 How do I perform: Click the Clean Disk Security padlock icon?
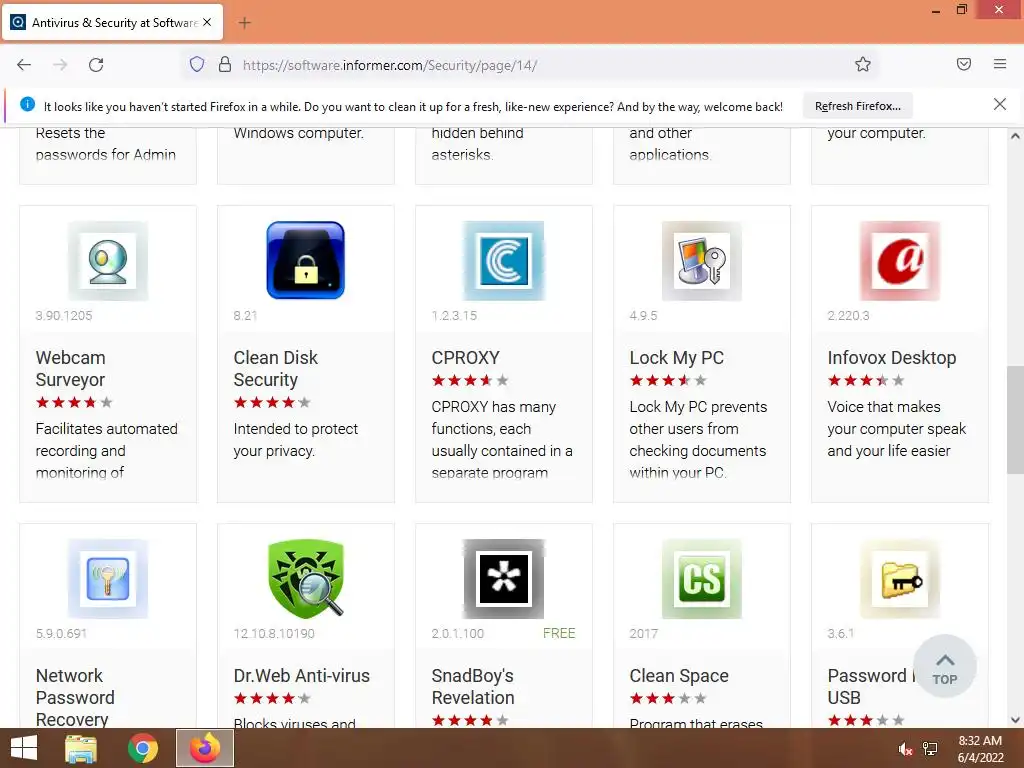(306, 261)
